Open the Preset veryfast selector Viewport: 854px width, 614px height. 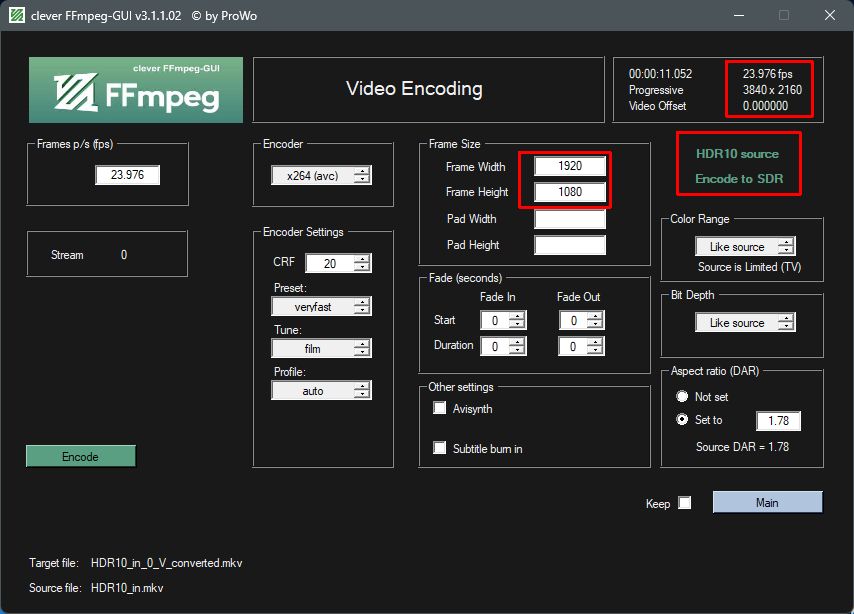pos(321,306)
